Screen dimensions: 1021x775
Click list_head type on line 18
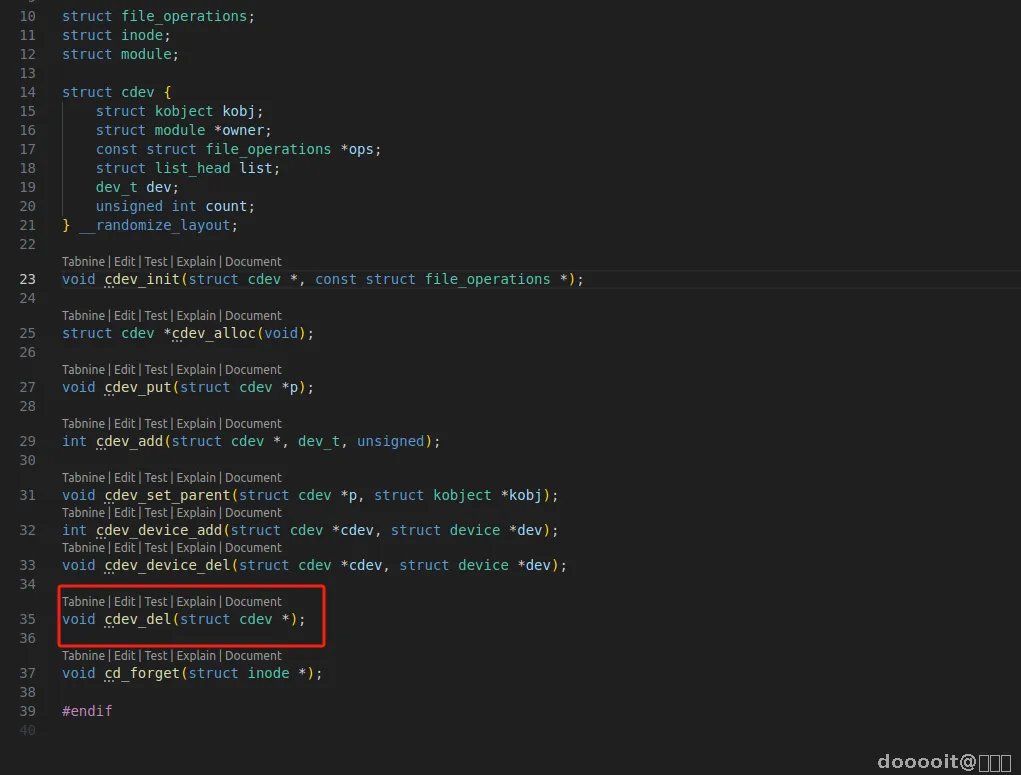tap(193, 168)
